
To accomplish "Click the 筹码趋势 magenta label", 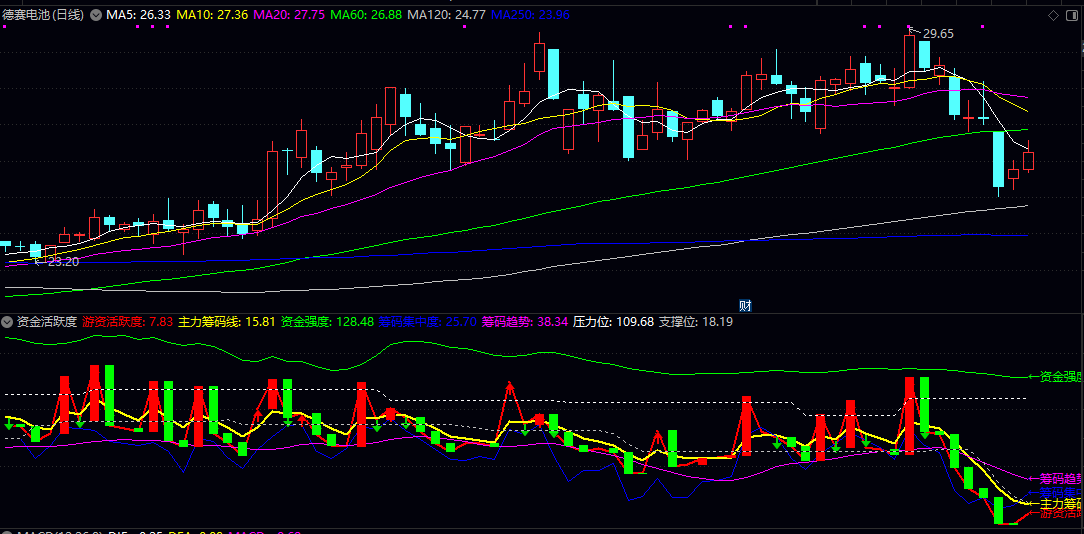I will 524,322.
